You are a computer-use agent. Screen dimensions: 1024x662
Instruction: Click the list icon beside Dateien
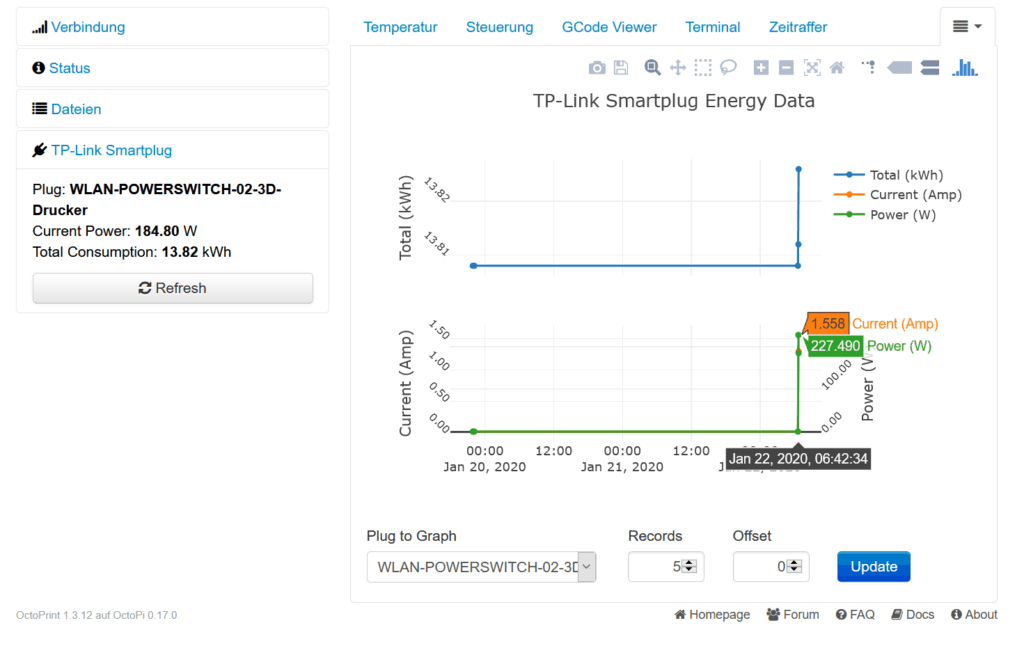[40, 109]
